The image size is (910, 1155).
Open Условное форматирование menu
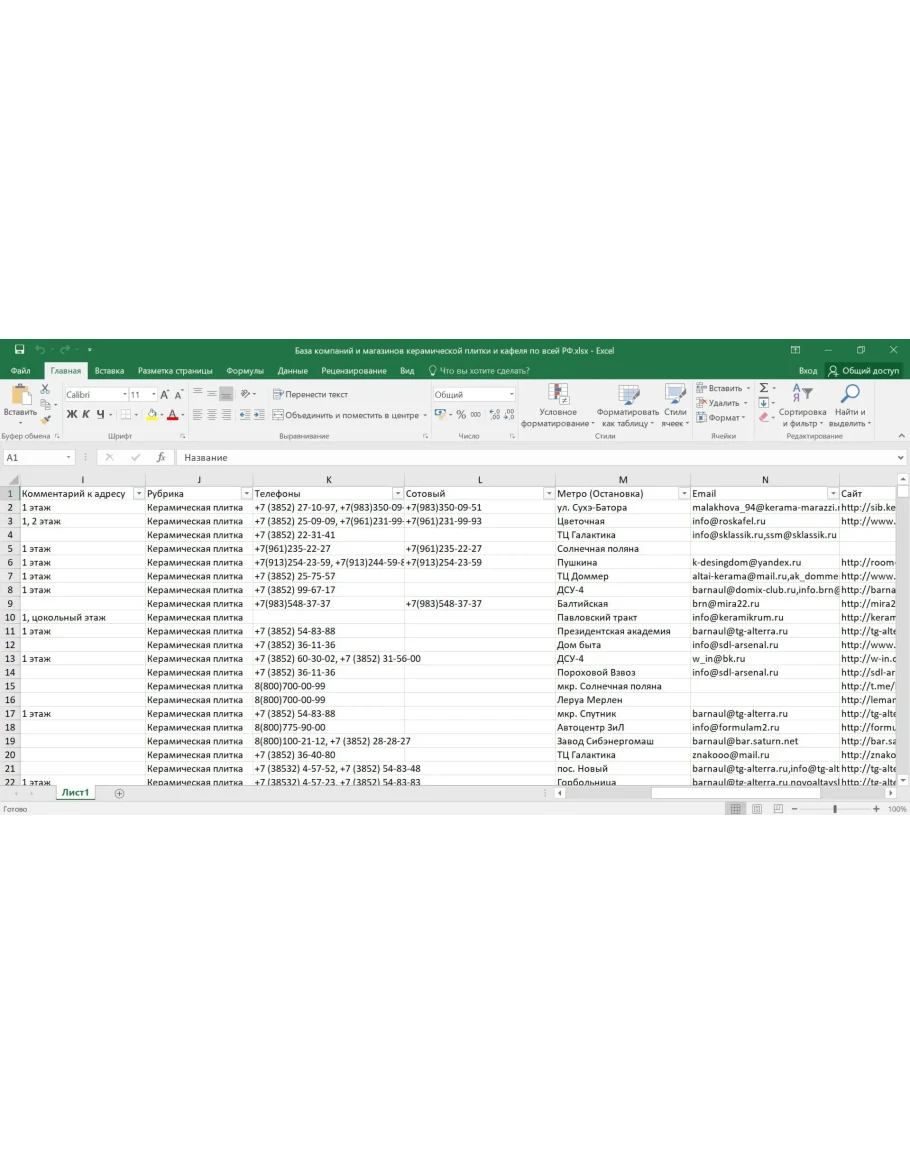[558, 405]
